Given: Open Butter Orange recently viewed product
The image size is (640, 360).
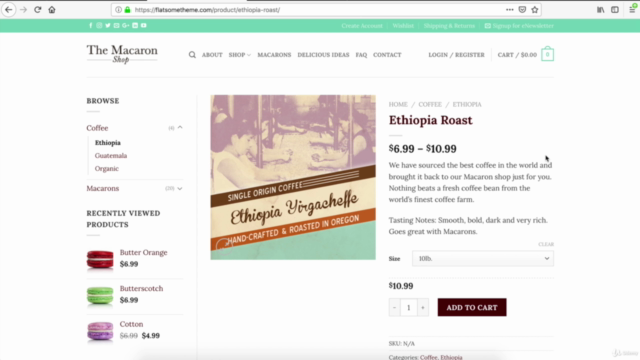Looking at the screenshot, I should [143, 252].
